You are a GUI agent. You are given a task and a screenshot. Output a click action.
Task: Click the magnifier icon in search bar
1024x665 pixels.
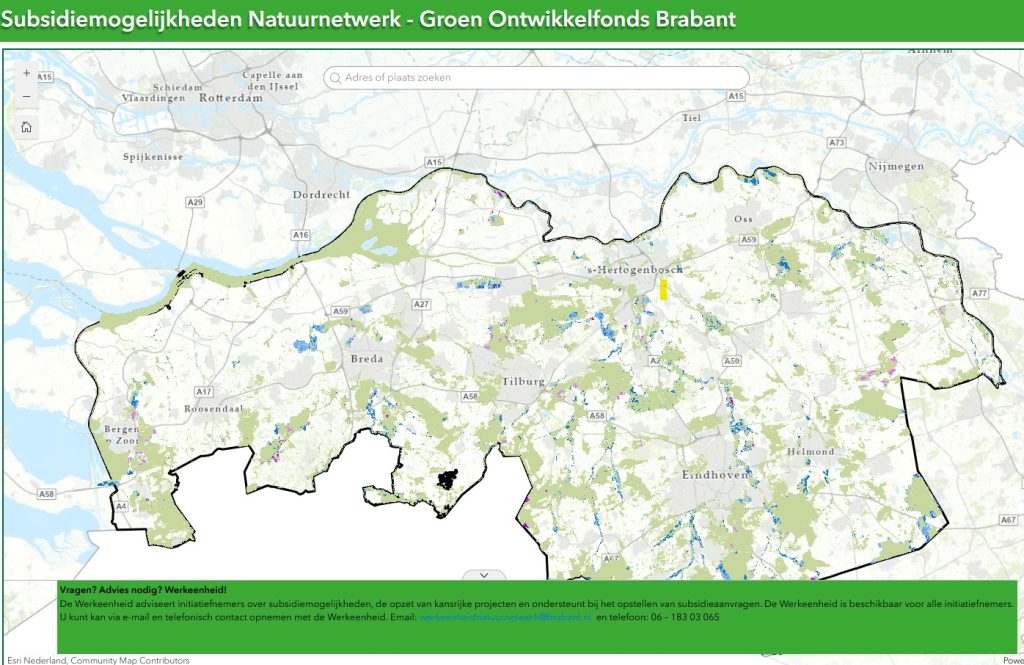[335, 78]
